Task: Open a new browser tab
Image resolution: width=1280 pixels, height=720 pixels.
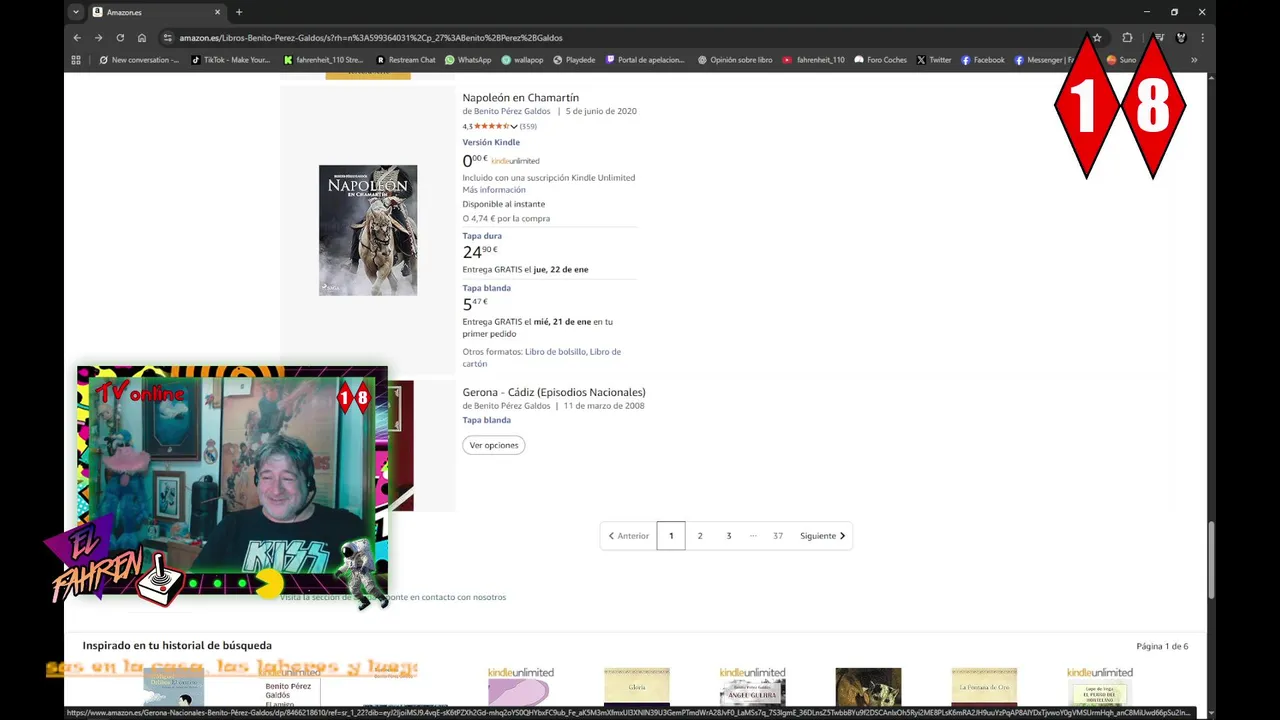Action: pos(239,12)
